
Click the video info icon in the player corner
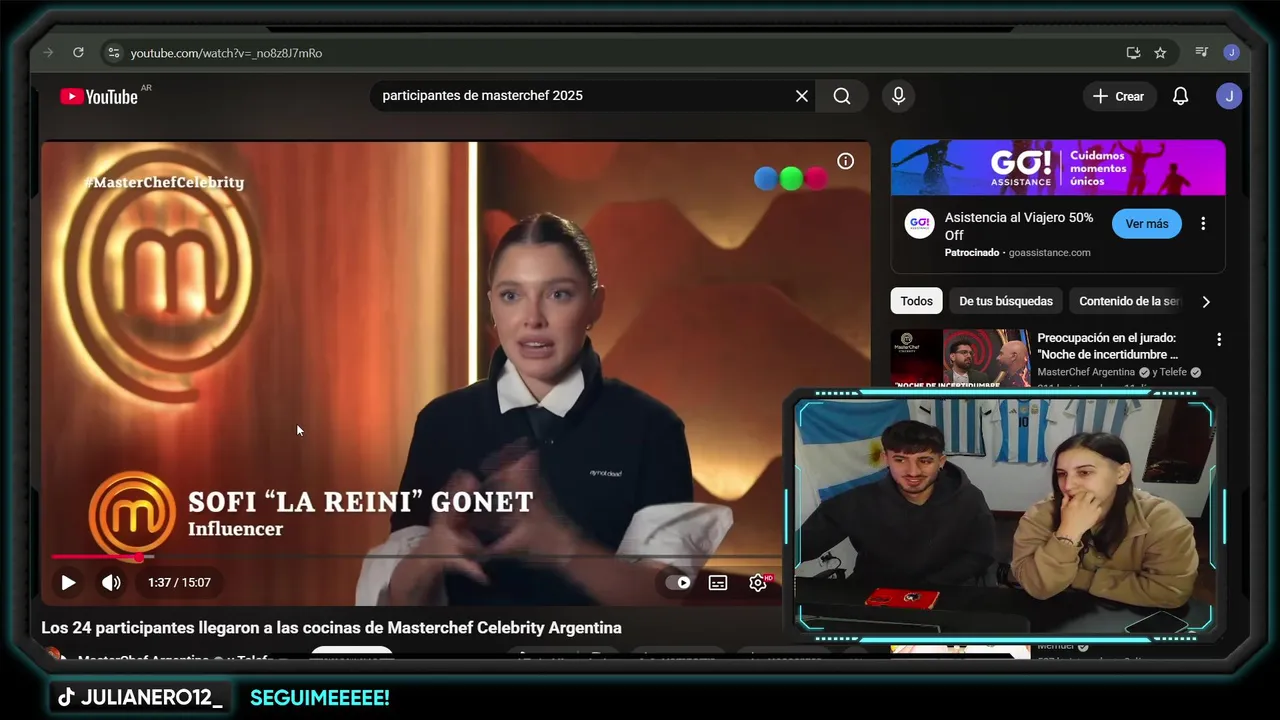click(846, 161)
